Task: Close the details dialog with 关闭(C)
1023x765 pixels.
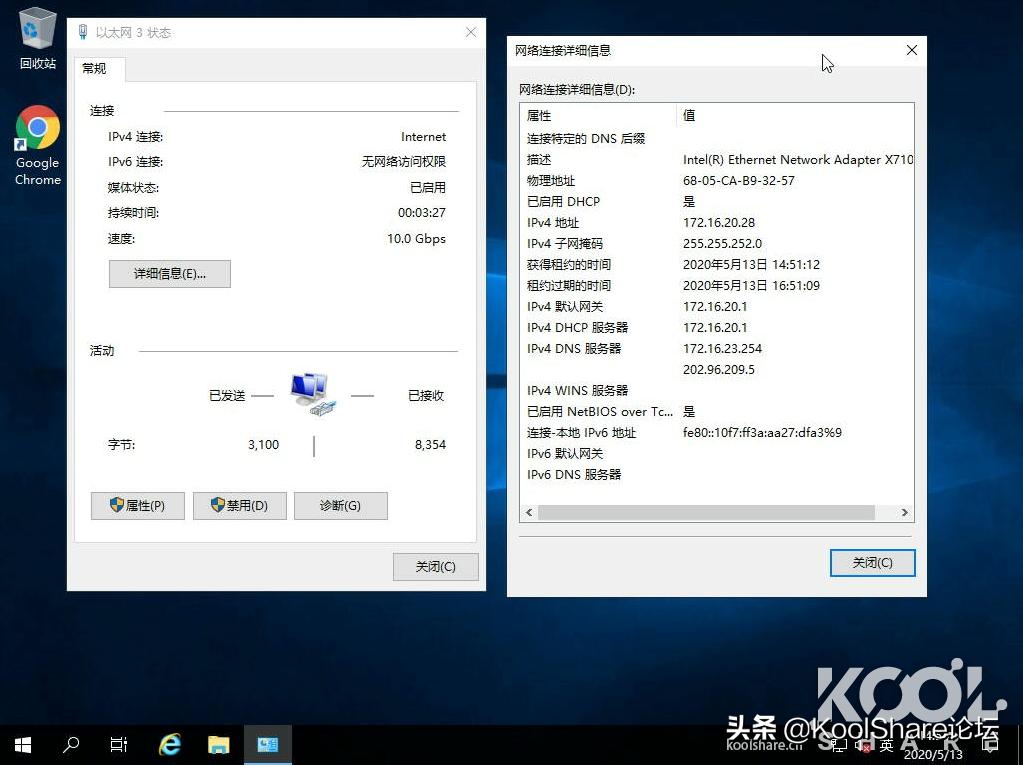Action: click(871, 562)
